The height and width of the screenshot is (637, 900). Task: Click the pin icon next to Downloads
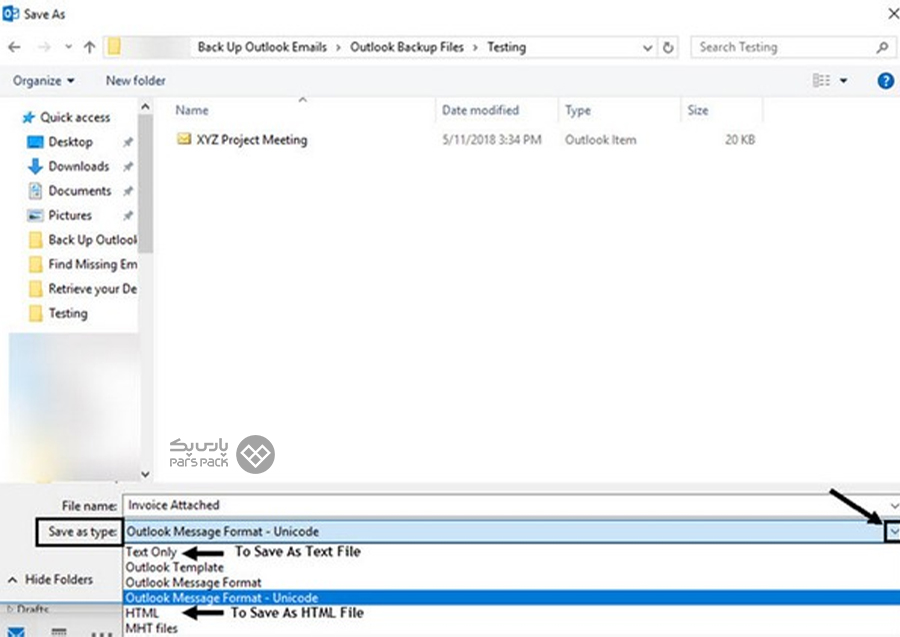point(128,166)
